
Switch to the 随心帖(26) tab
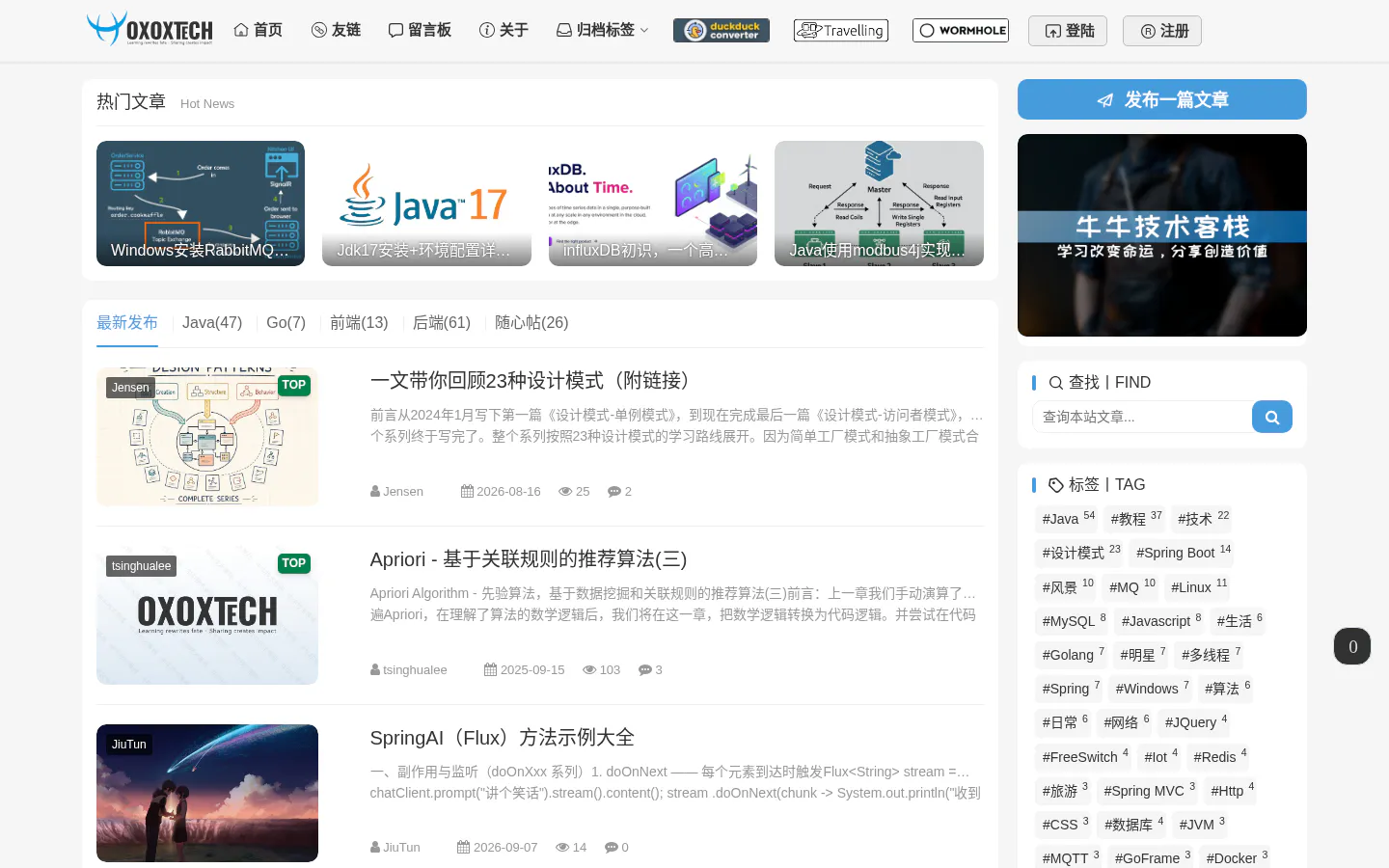(531, 322)
